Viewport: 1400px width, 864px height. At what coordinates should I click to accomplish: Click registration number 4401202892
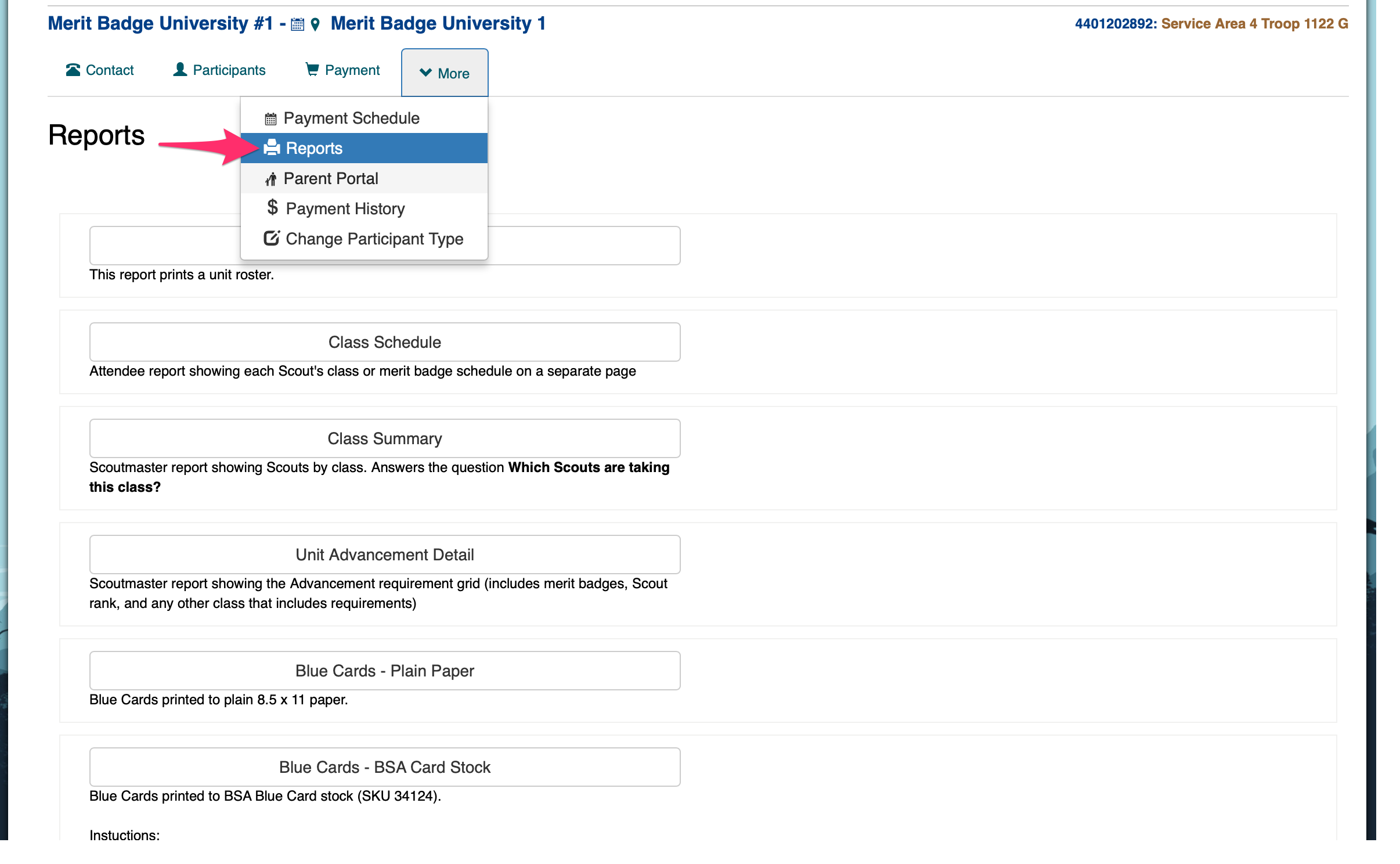[1116, 24]
